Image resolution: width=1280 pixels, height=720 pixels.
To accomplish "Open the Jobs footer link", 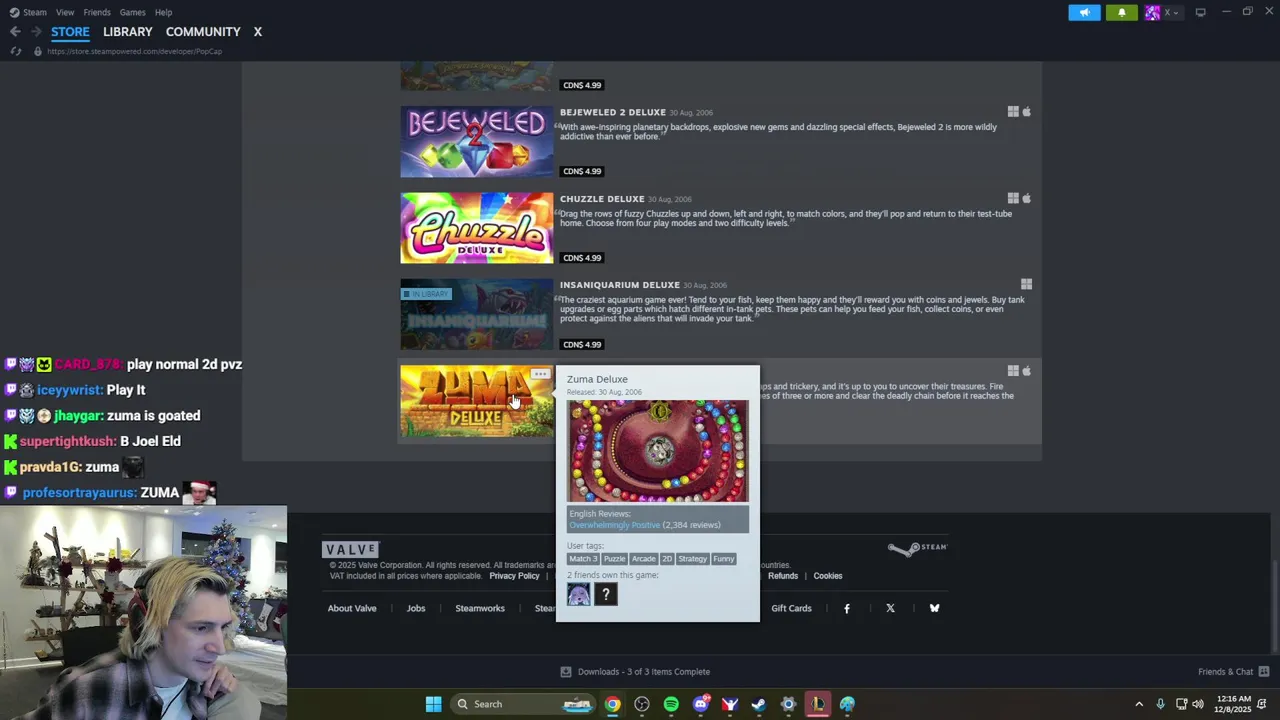I will pyautogui.click(x=416, y=608).
